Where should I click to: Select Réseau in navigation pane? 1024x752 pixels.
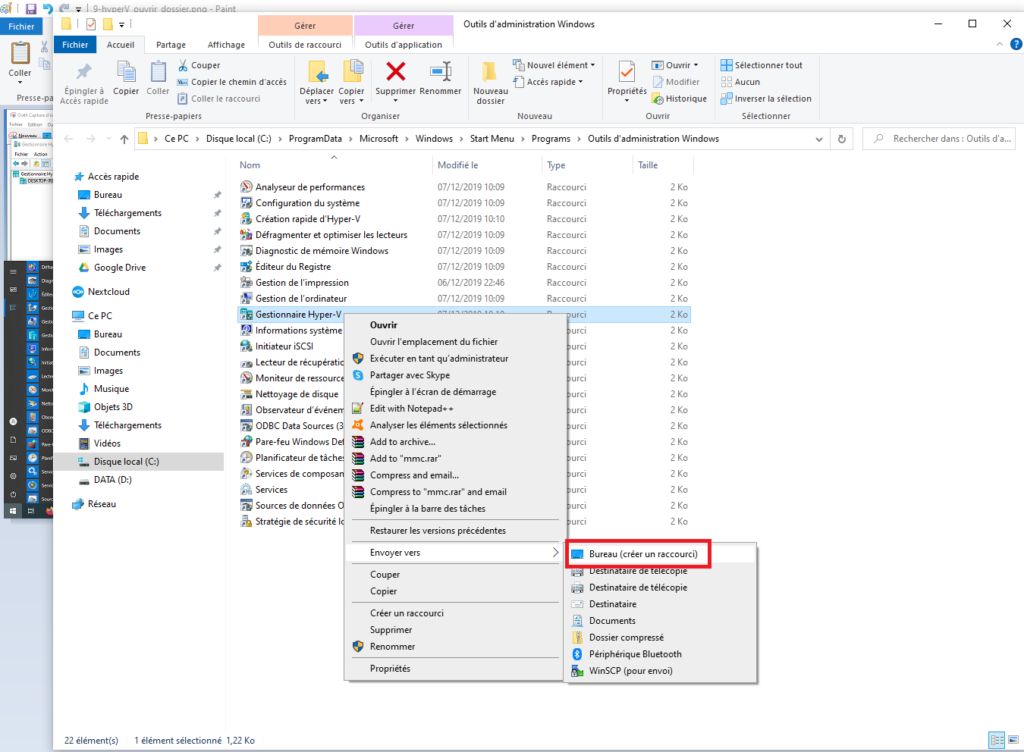coord(101,504)
